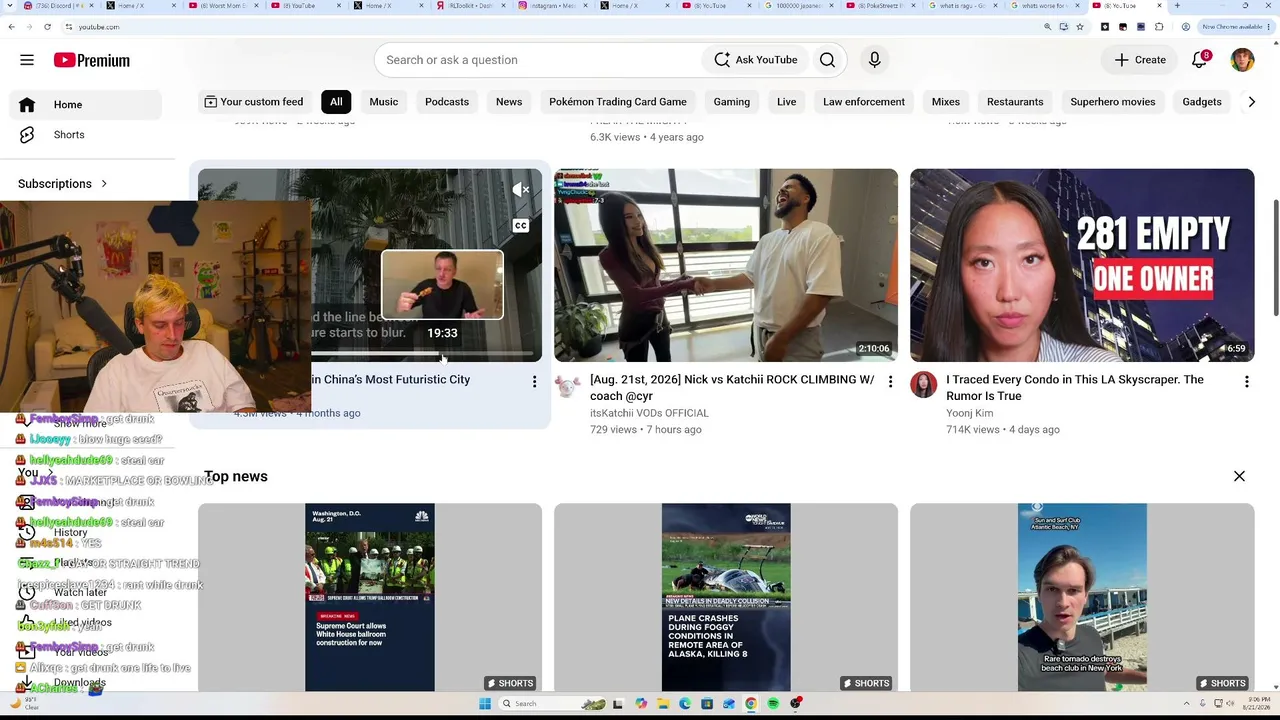The height and width of the screenshot is (720, 1280).
Task: Unmute the China futuristic city preview
Action: (x=521, y=189)
